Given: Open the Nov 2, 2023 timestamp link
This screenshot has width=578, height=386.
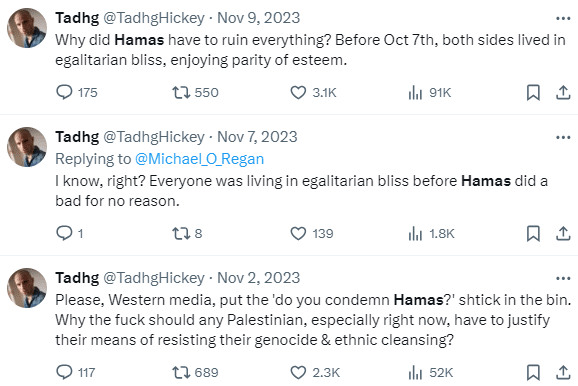Looking at the screenshot, I should (x=258, y=278).
